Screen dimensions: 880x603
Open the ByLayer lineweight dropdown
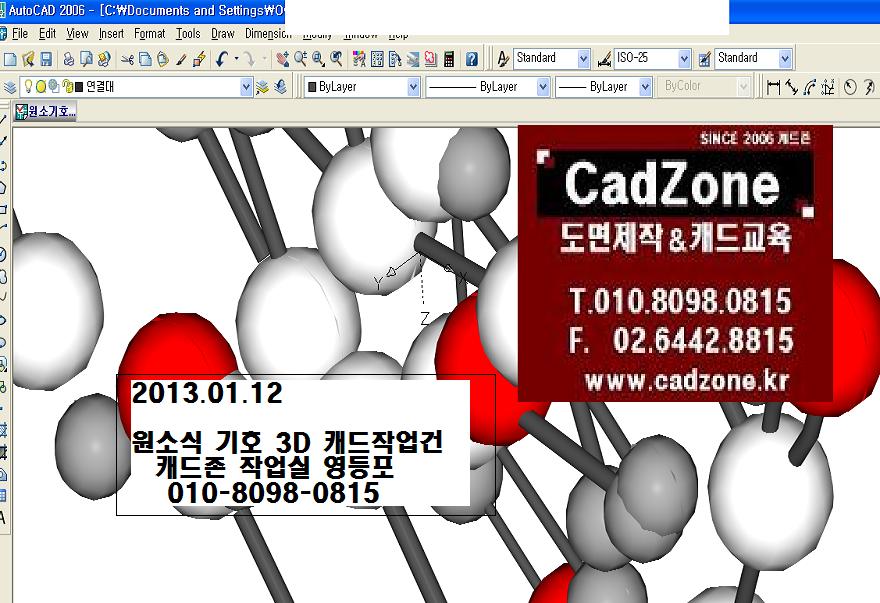645,87
